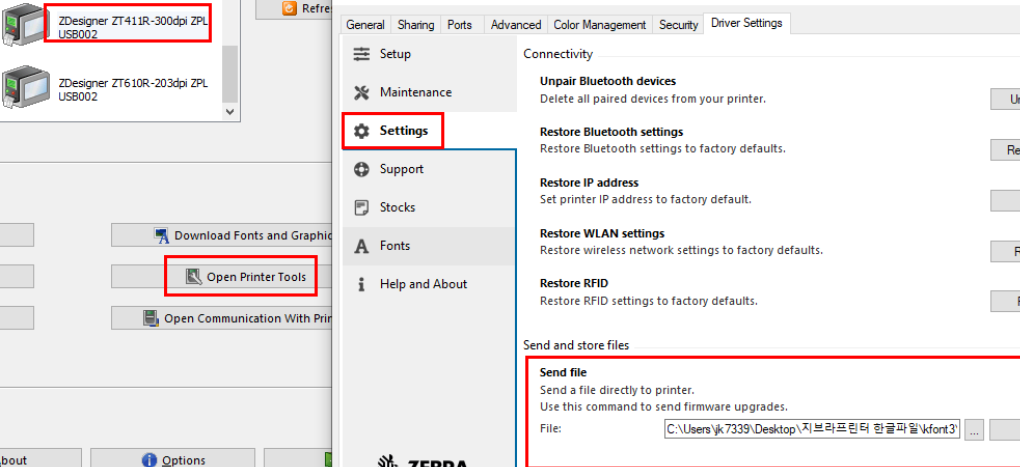Click the printer list scrollbar down arrow

click(x=229, y=111)
